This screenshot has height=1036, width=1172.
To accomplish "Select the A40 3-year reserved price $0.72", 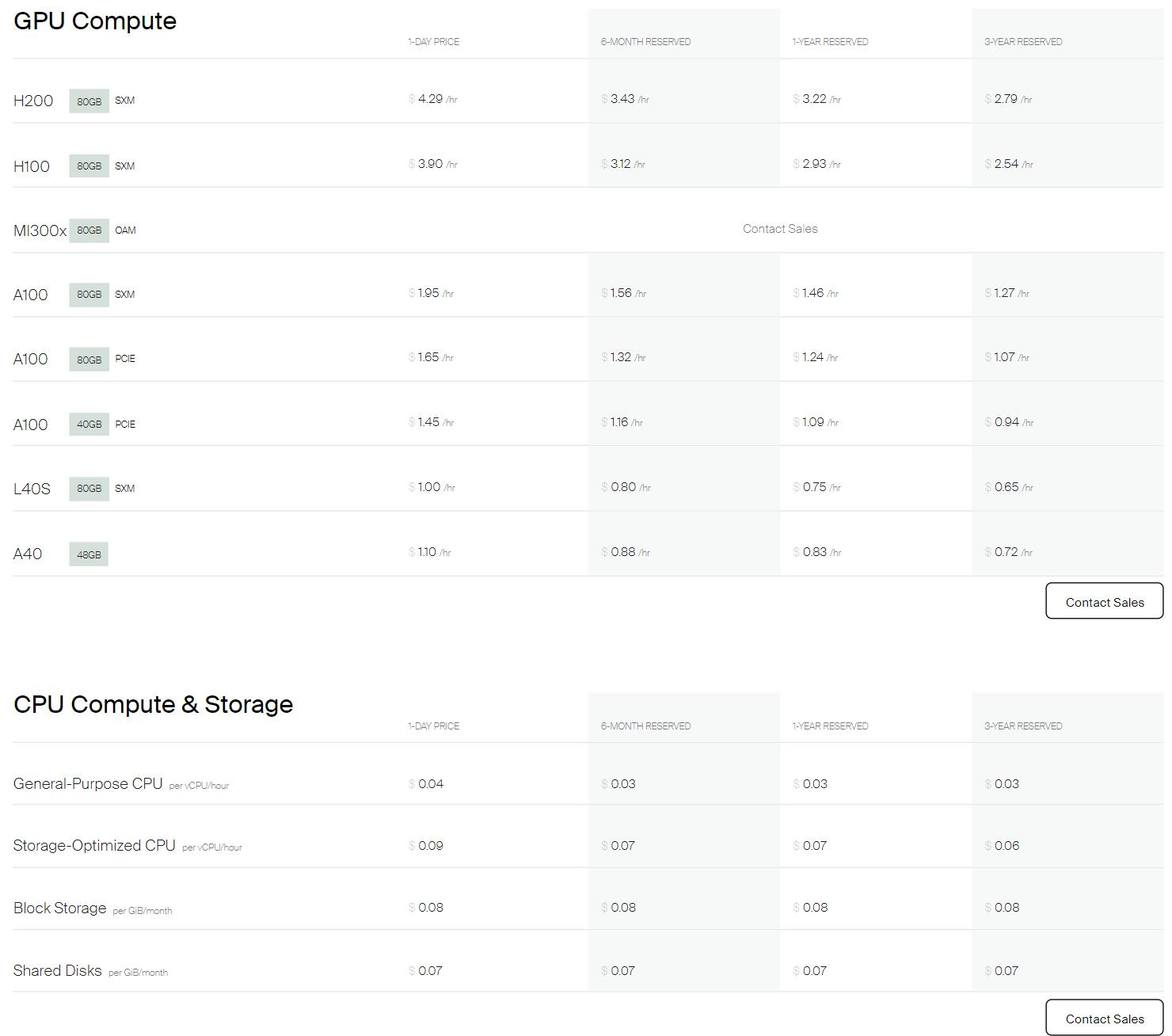I will [1008, 552].
